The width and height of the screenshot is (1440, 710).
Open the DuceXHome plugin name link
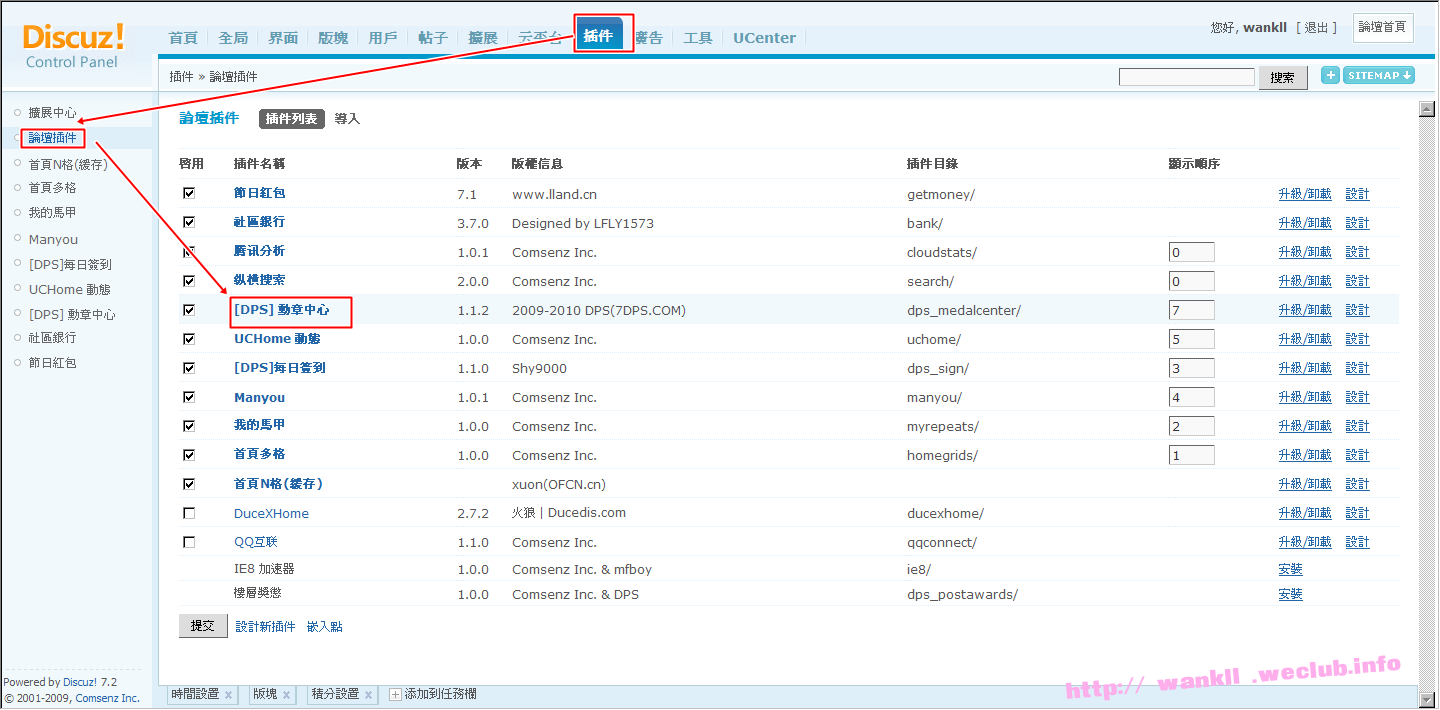click(271, 514)
